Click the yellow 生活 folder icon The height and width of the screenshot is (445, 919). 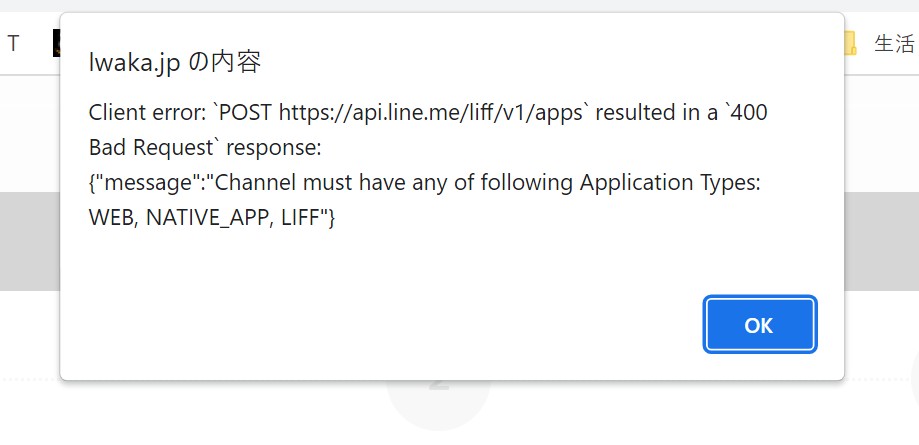[x=851, y=43]
